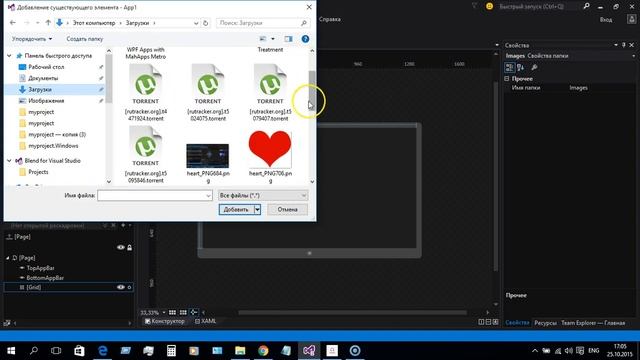Select the Projects folder in navigation pane

(x=38, y=172)
